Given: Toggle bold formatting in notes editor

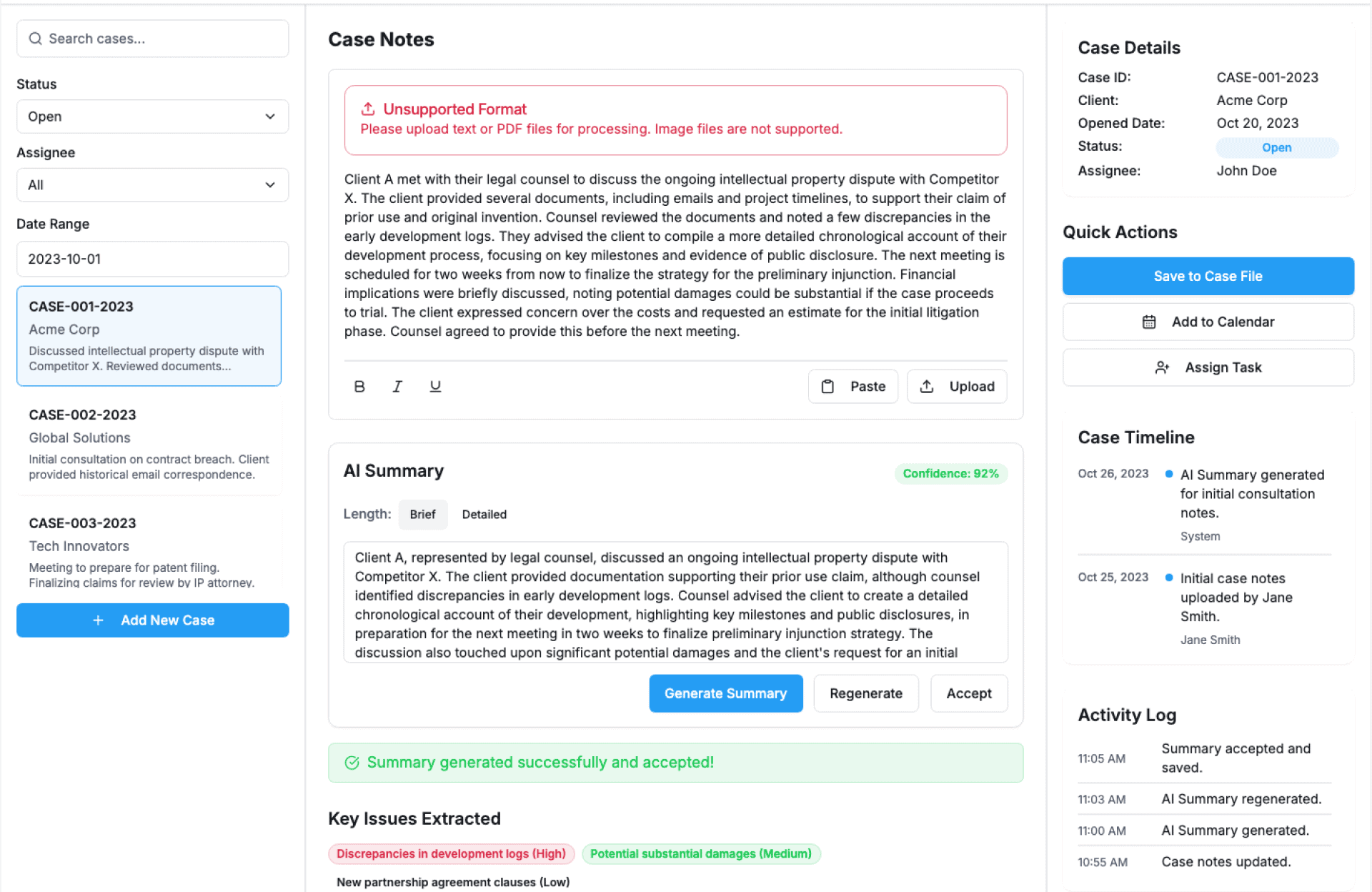Looking at the screenshot, I should [x=359, y=387].
